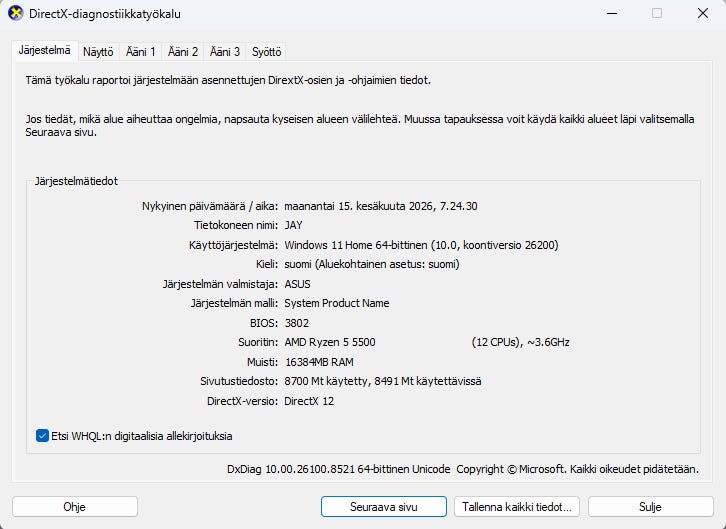Click the computer name value JAY
The image size is (726, 529).
click(x=293, y=225)
